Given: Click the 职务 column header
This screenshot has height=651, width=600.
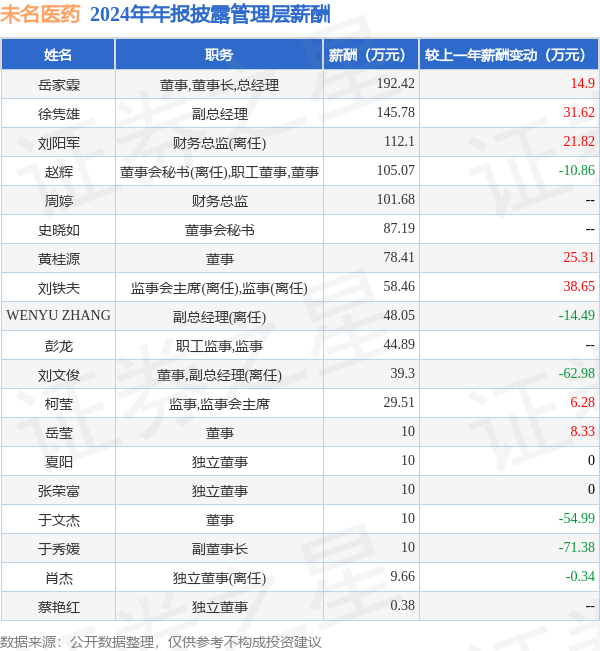Looking at the screenshot, I should click(219, 55).
